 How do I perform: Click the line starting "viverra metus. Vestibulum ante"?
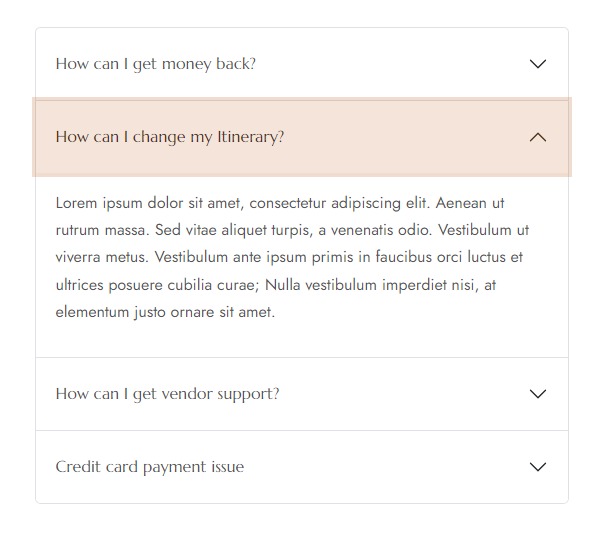pyautogui.click(x=289, y=257)
